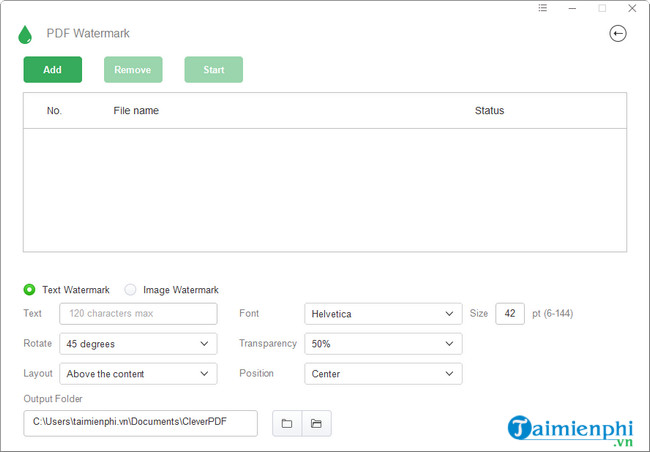The width and height of the screenshot is (650, 452).
Task: Open the title bar menu list icon
Action: pyautogui.click(x=543, y=8)
